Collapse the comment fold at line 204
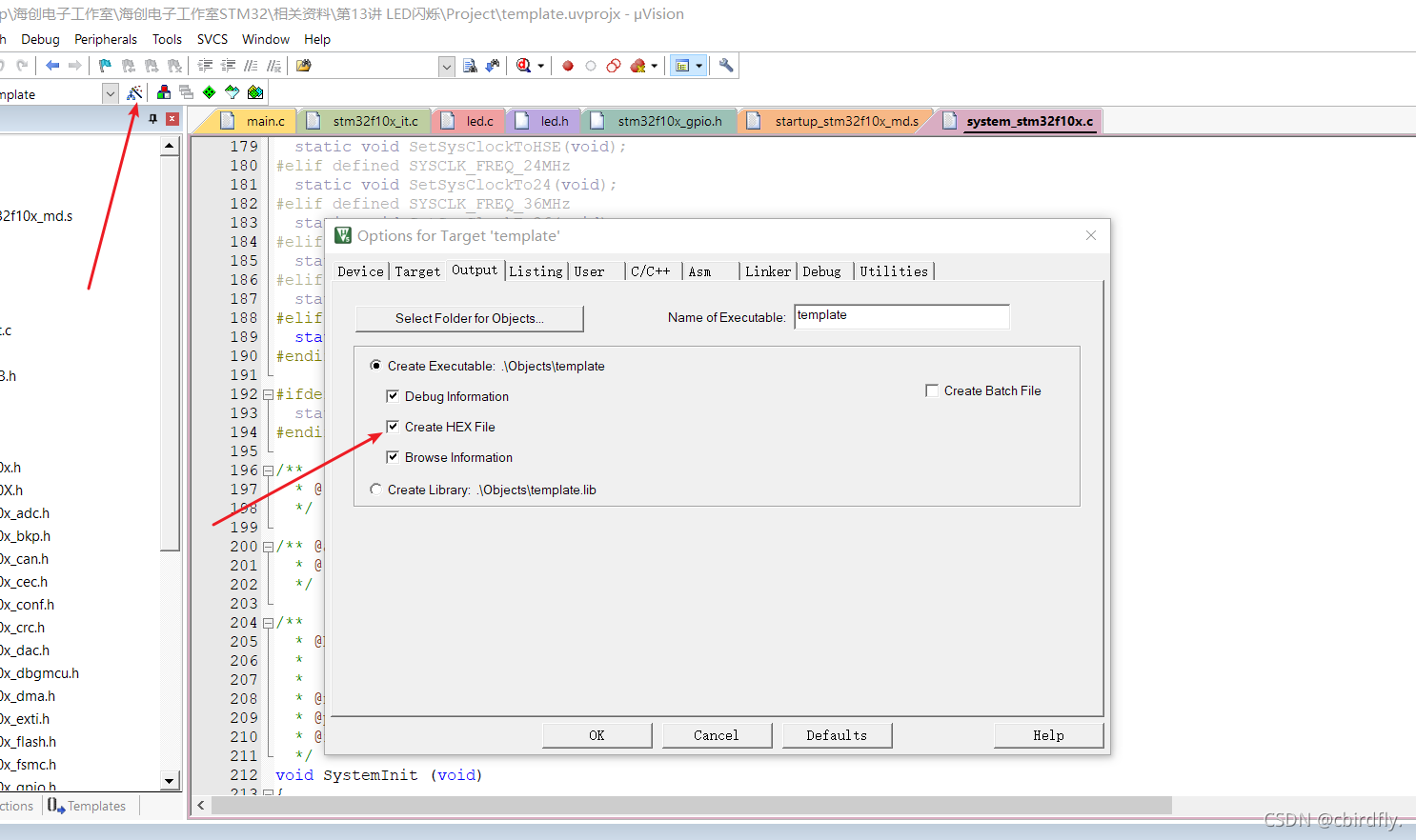This screenshot has height=840, width=1416. [x=268, y=623]
